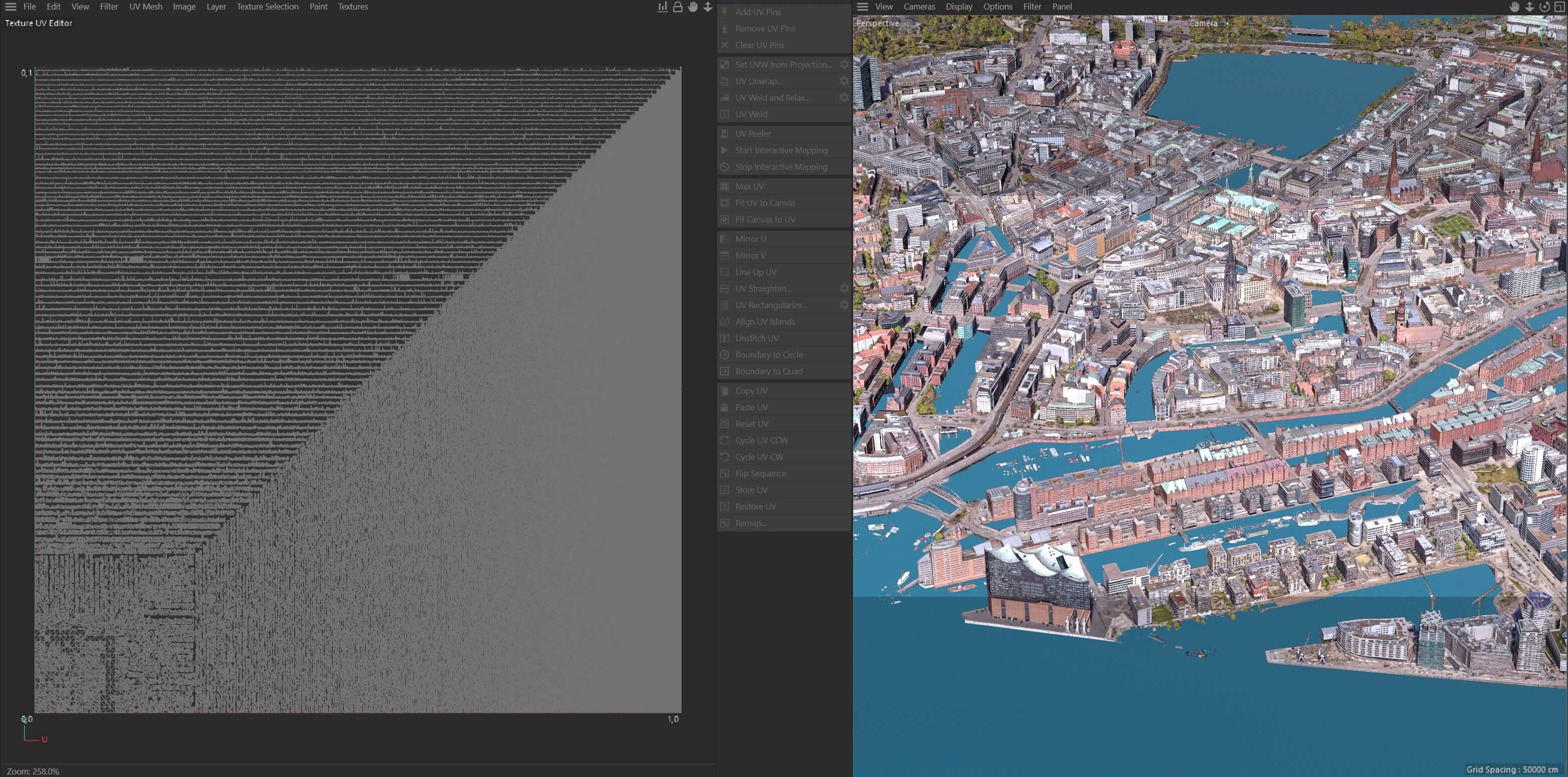Toggle viewport maximize panel icon
Viewport: 1568px width, 777px height.
click(1559, 7)
